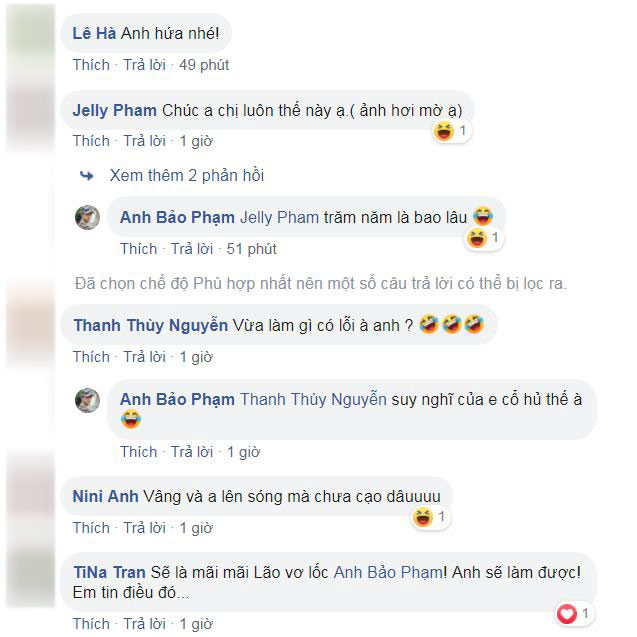Click Thích under Nini Anh's comment
Viewport: 637px width, 637px height.
pyautogui.click(x=91, y=528)
